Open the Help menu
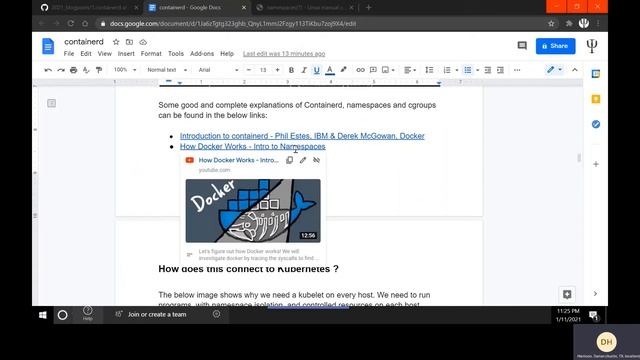 pos(227,53)
